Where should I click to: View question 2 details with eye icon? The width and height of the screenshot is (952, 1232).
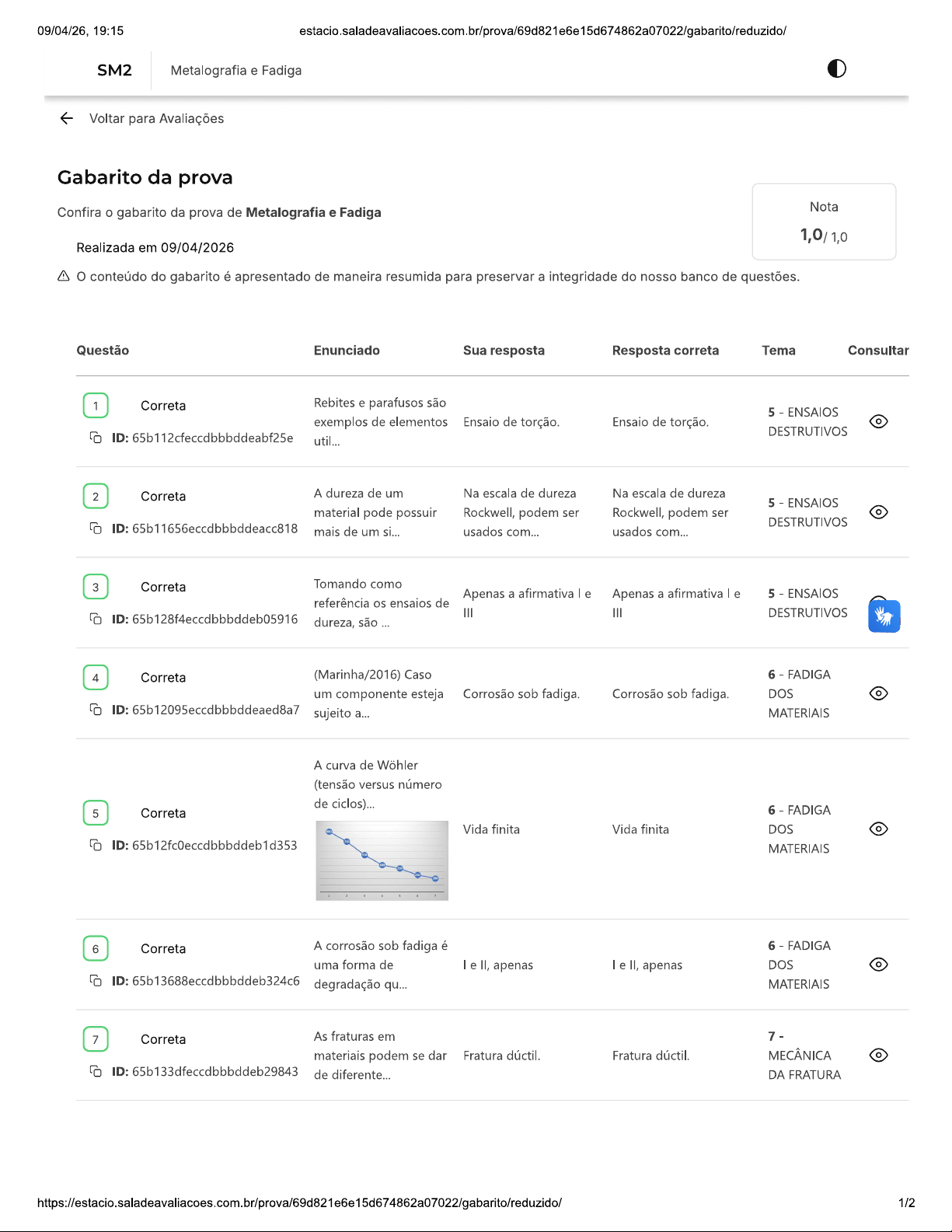878,512
